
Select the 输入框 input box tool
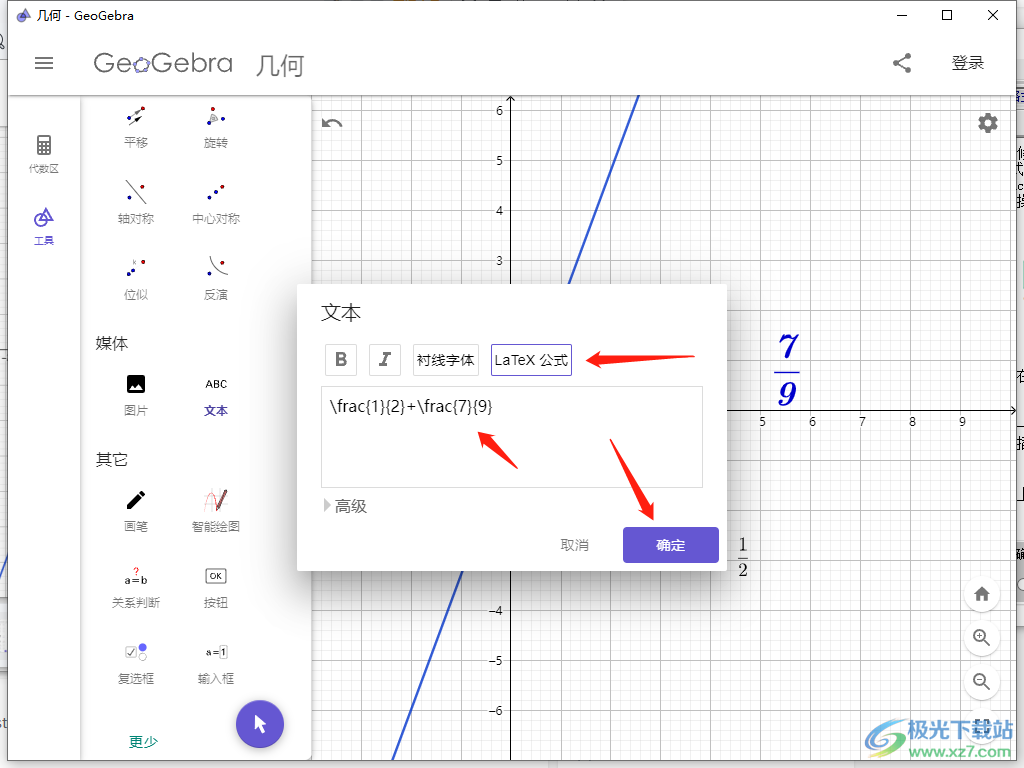click(x=216, y=663)
